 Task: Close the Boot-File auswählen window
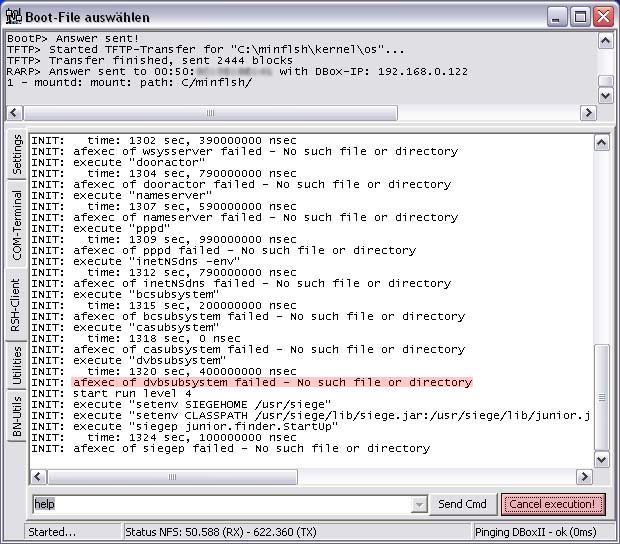tap(603, 17)
